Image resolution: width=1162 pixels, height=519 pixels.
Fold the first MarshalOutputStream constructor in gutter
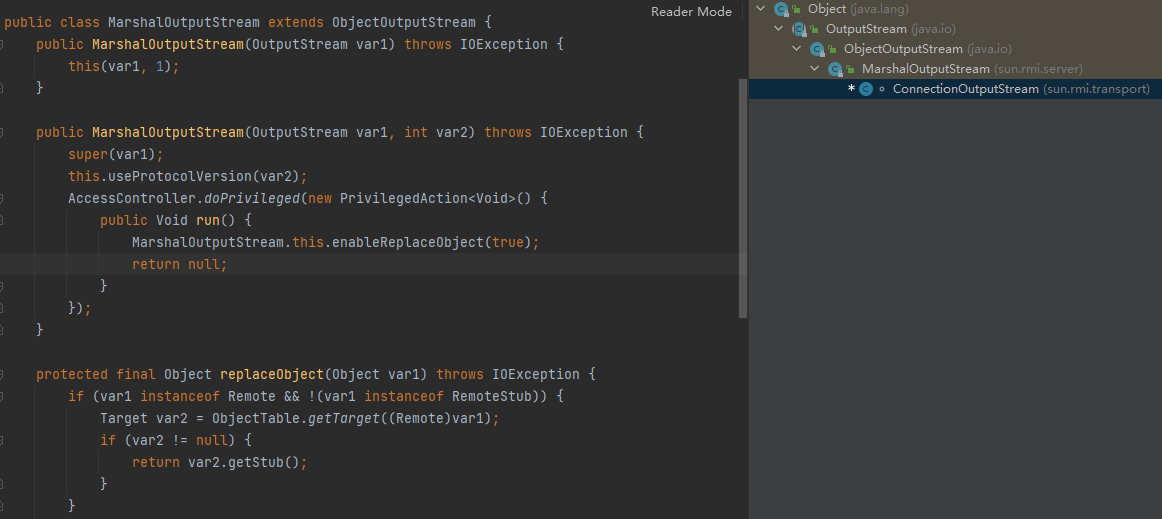tap(3, 45)
